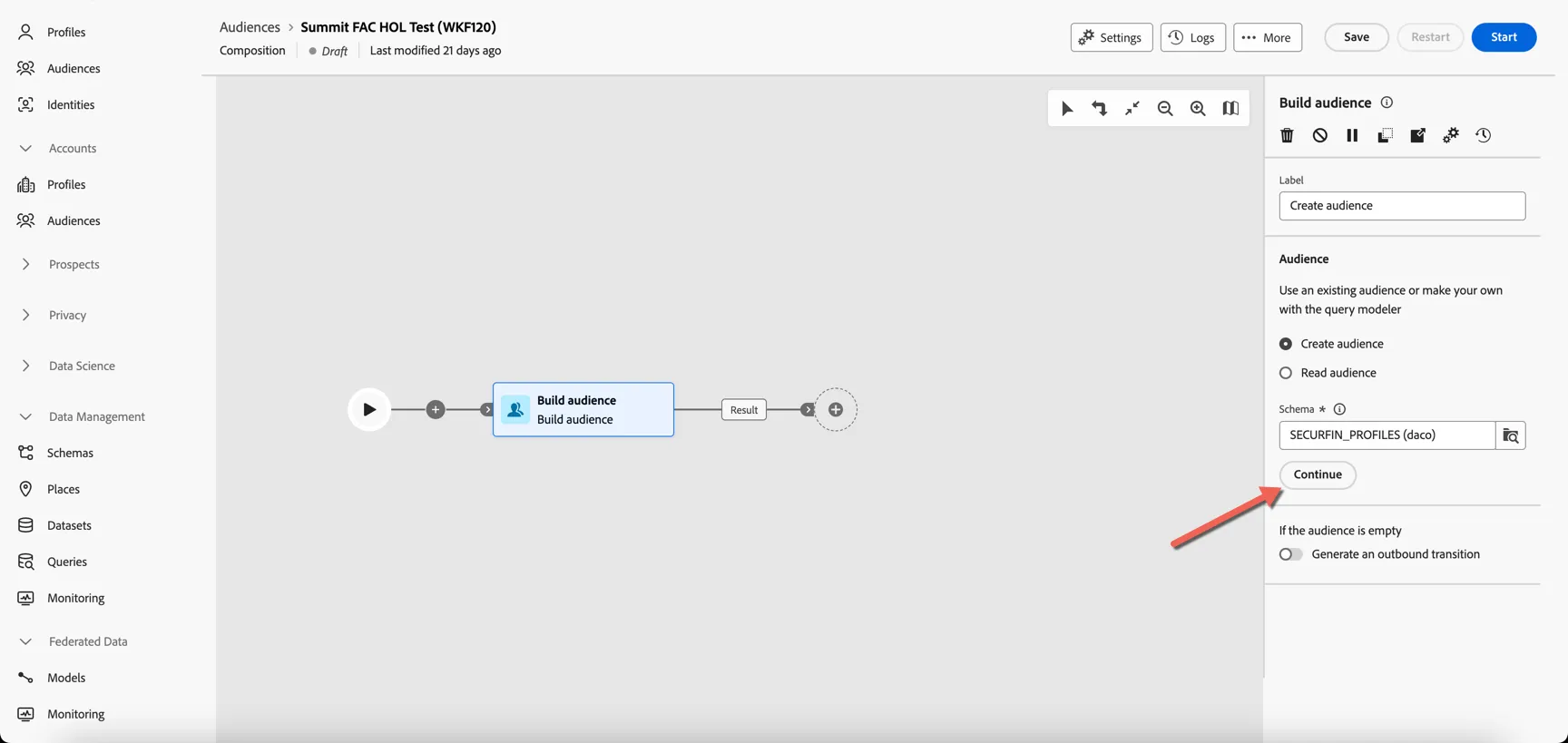
Task: Click the copy activity icon
Action: pyautogui.click(x=1385, y=135)
